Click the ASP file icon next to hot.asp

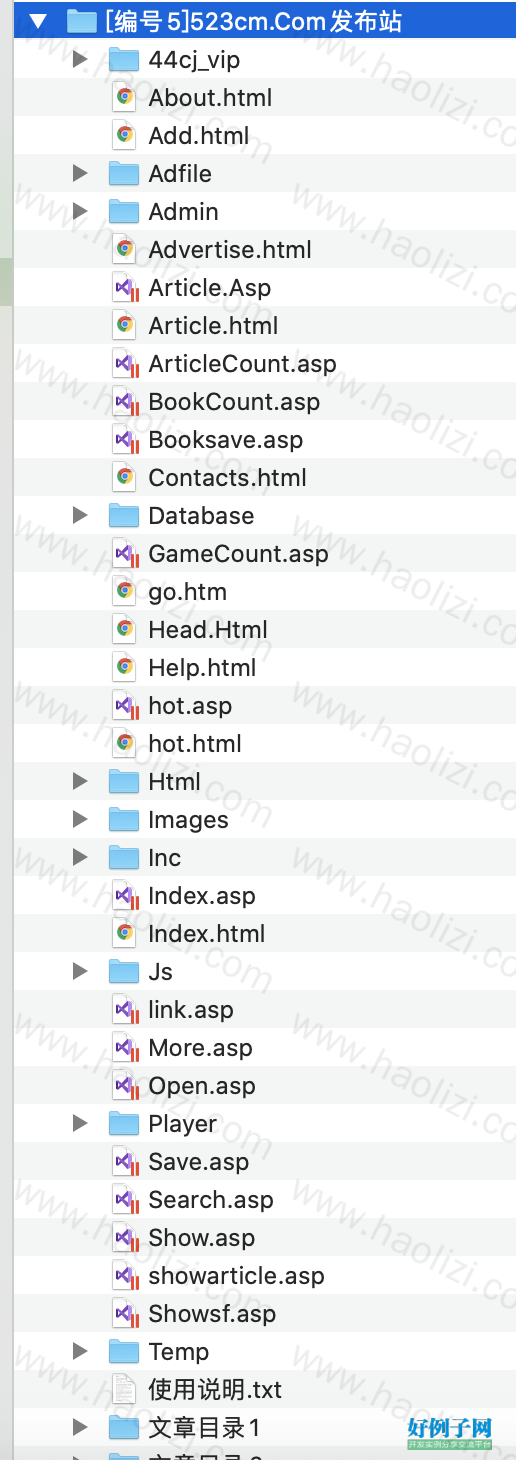pos(124,706)
